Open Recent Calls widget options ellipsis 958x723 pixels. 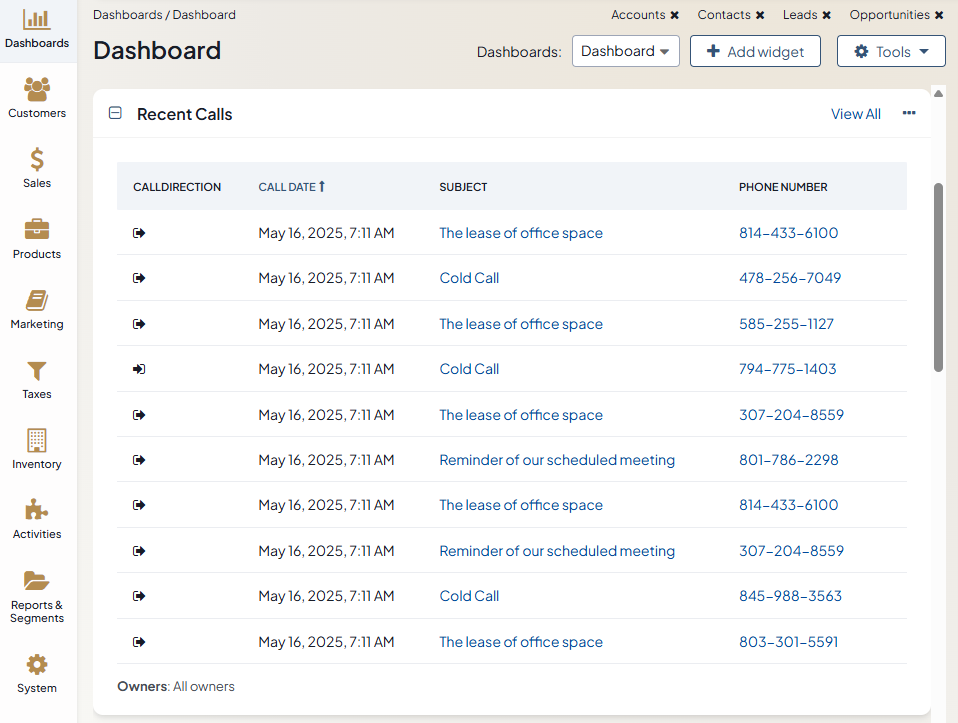point(908,114)
